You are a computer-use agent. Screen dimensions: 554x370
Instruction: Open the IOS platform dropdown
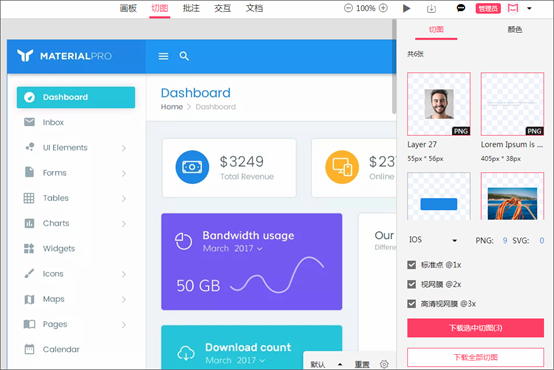[x=433, y=240]
